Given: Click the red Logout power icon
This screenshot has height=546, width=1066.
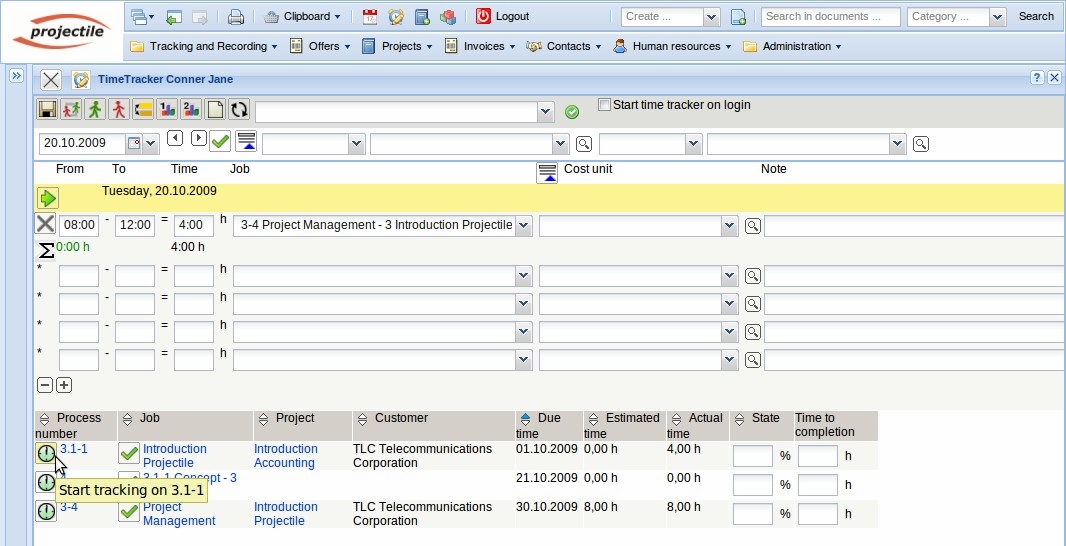Looking at the screenshot, I should [x=484, y=17].
